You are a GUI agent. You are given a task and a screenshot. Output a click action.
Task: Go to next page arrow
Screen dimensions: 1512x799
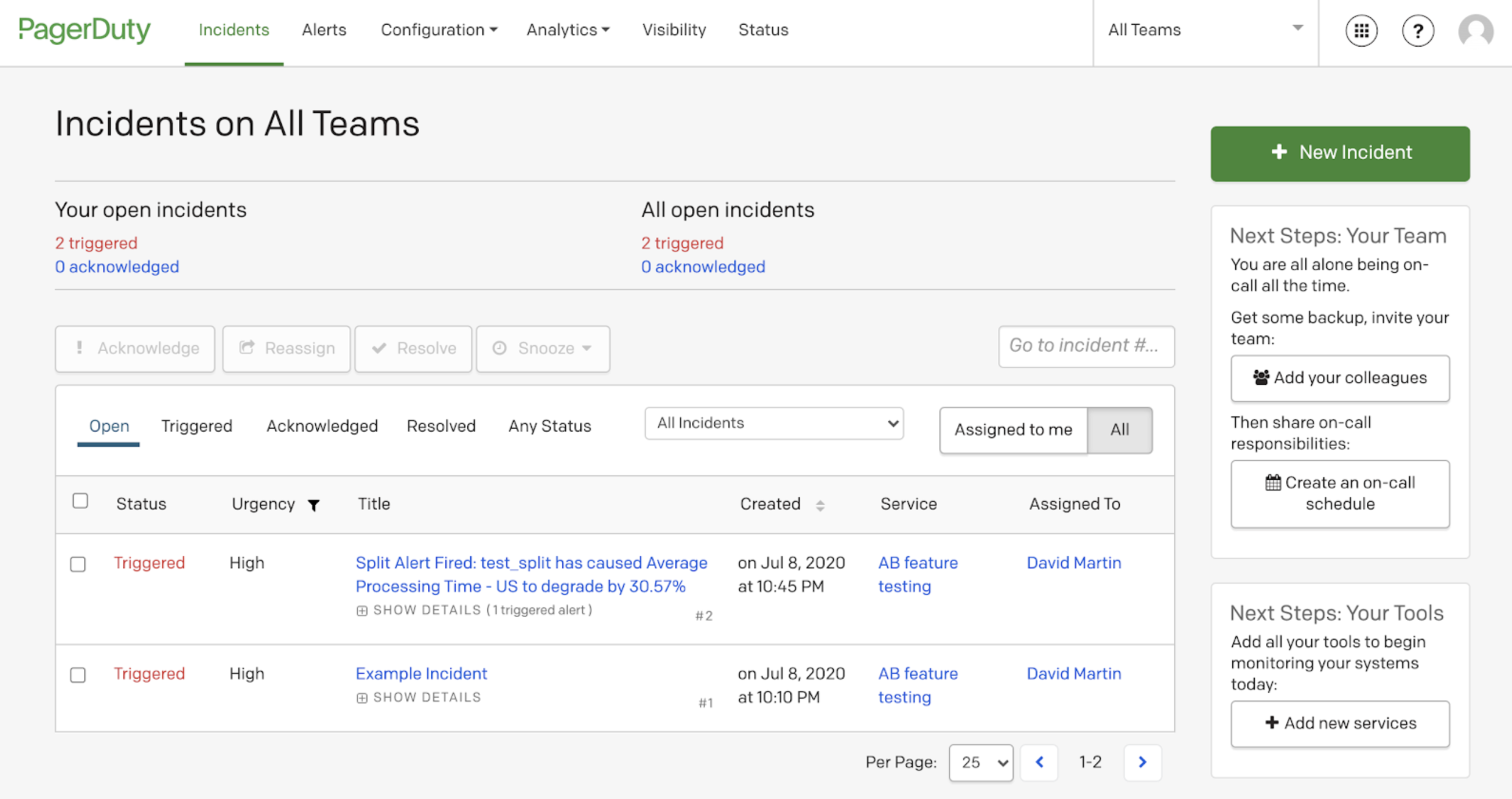(1142, 762)
